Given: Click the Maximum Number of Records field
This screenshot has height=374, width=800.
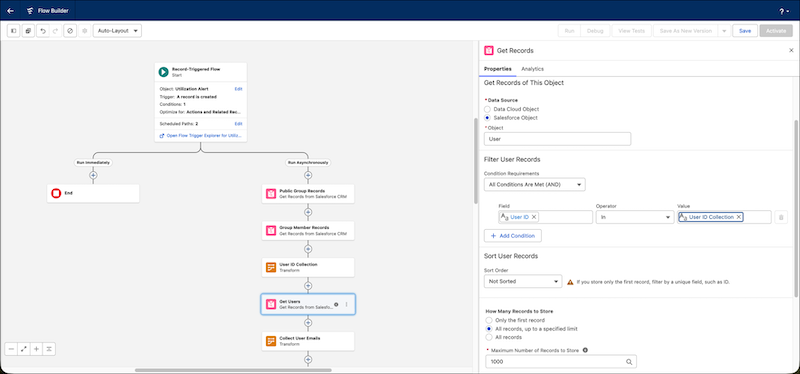Looking at the screenshot, I should [560, 362].
